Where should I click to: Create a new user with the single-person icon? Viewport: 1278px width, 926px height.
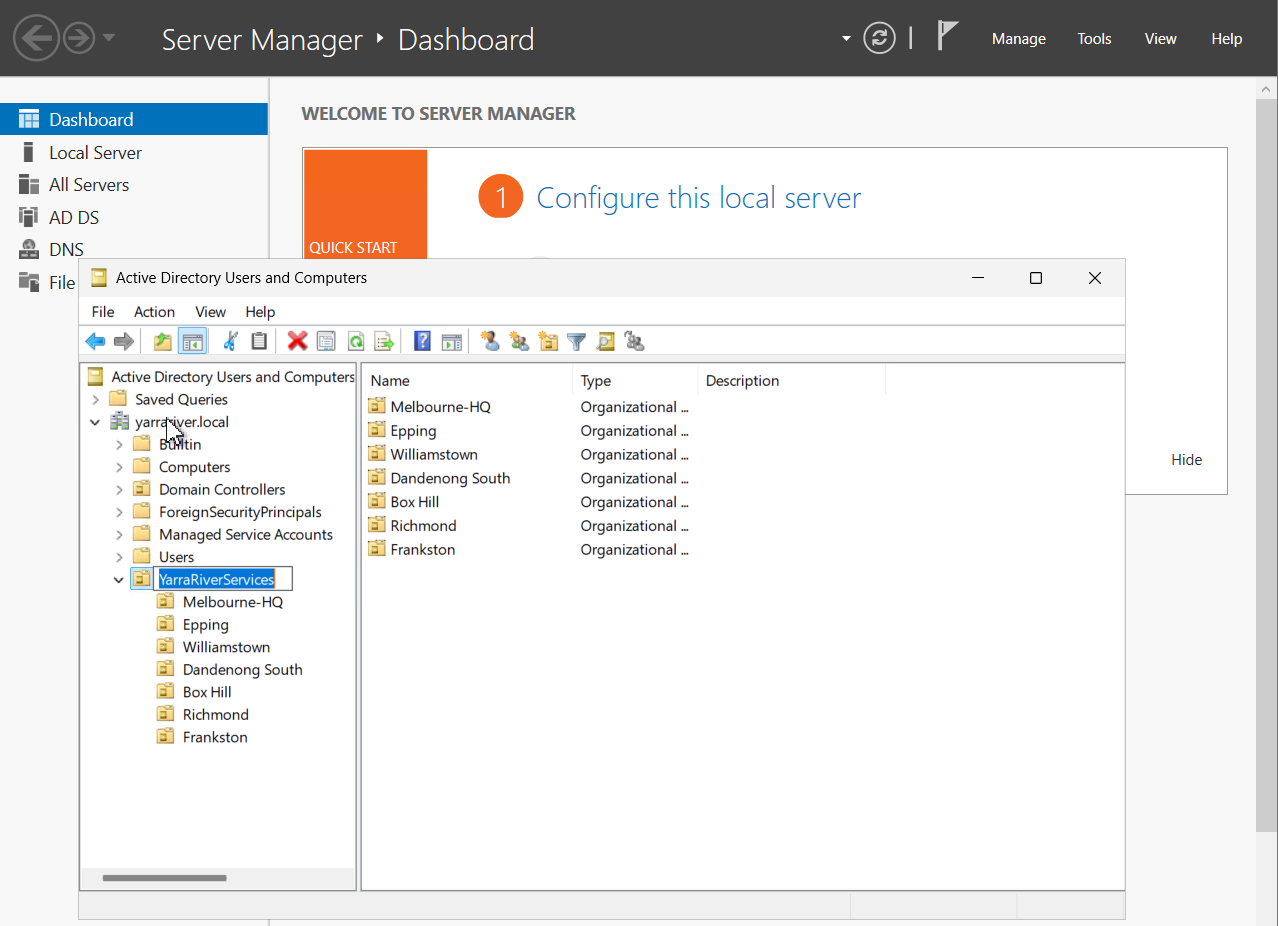click(x=490, y=342)
